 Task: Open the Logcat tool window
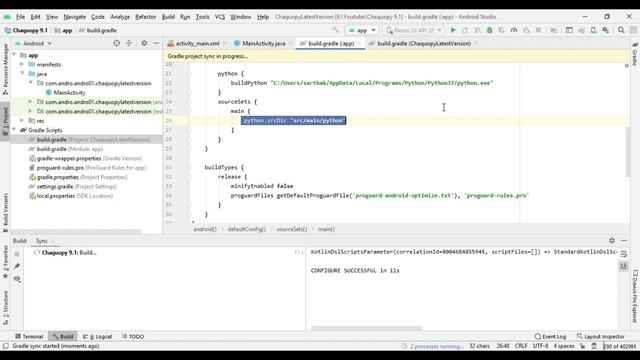click(x=98, y=336)
